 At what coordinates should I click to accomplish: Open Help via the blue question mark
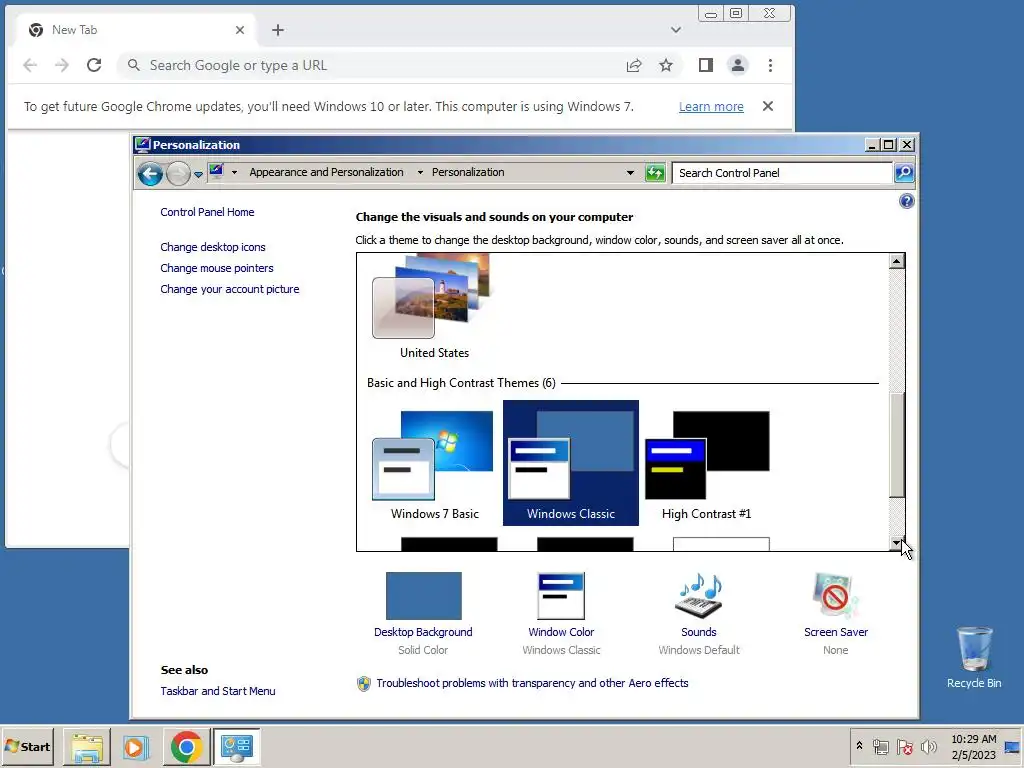click(906, 201)
